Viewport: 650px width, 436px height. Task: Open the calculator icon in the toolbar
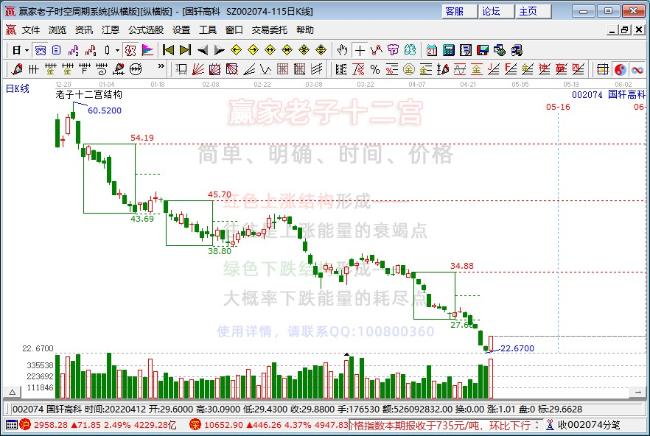click(449, 51)
